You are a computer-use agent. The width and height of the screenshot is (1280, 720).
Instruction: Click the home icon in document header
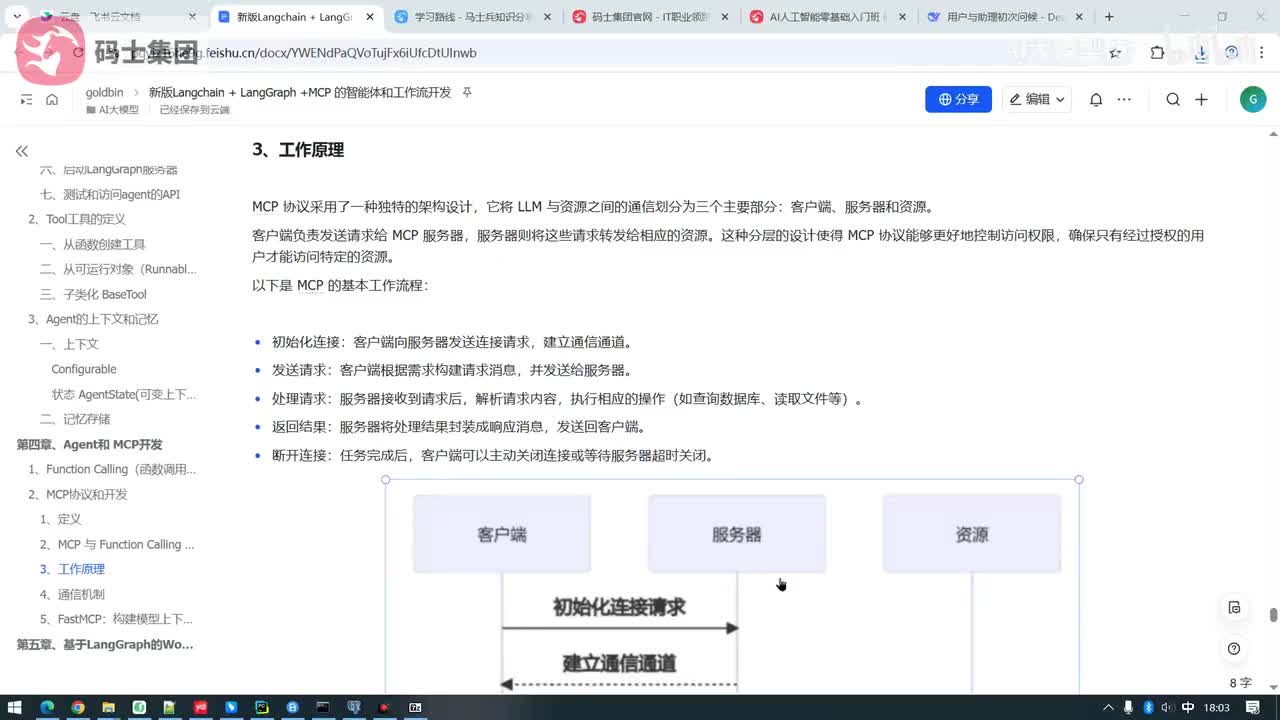pyautogui.click(x=52, y=99)
